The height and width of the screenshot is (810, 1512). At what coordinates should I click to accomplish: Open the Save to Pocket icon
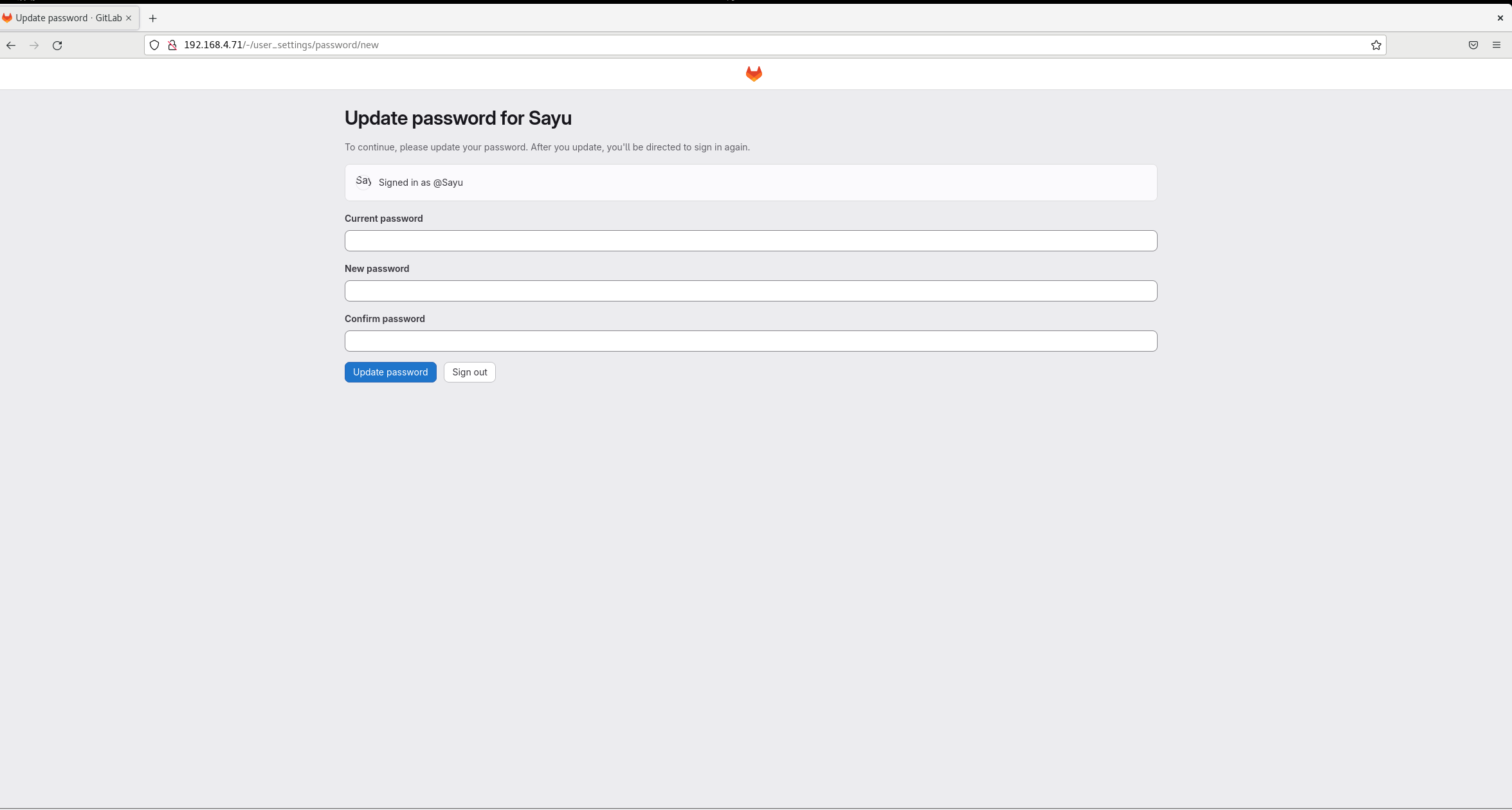1473,45
